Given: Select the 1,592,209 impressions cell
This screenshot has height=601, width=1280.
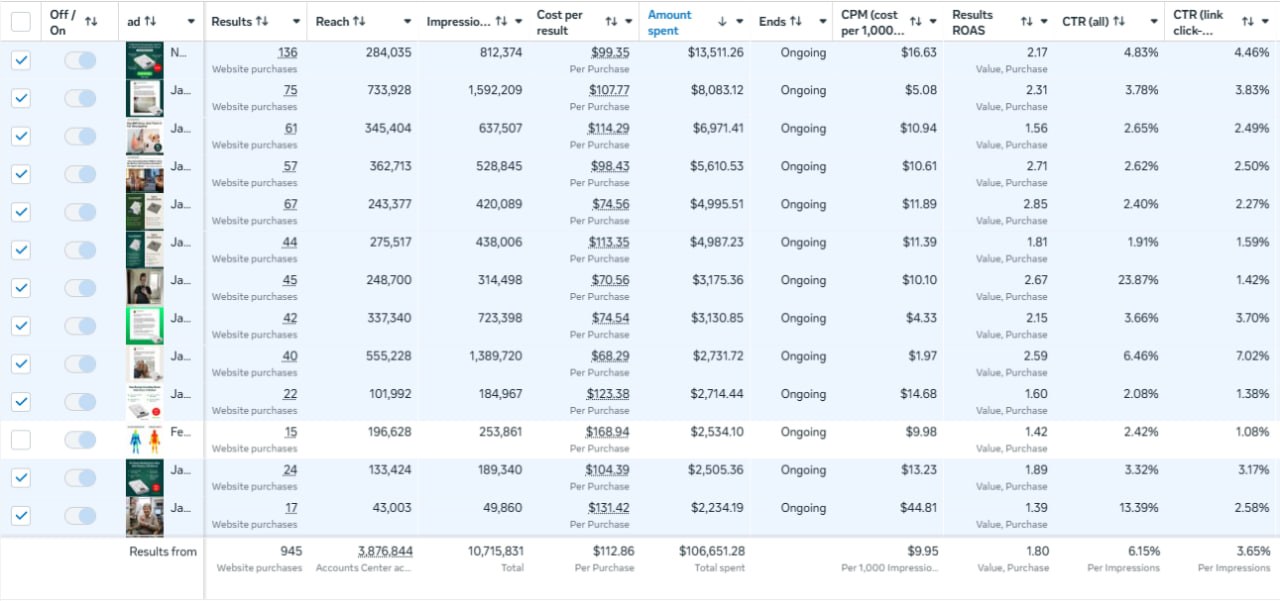Looking at the screenshot, I should tap(495, 91).
